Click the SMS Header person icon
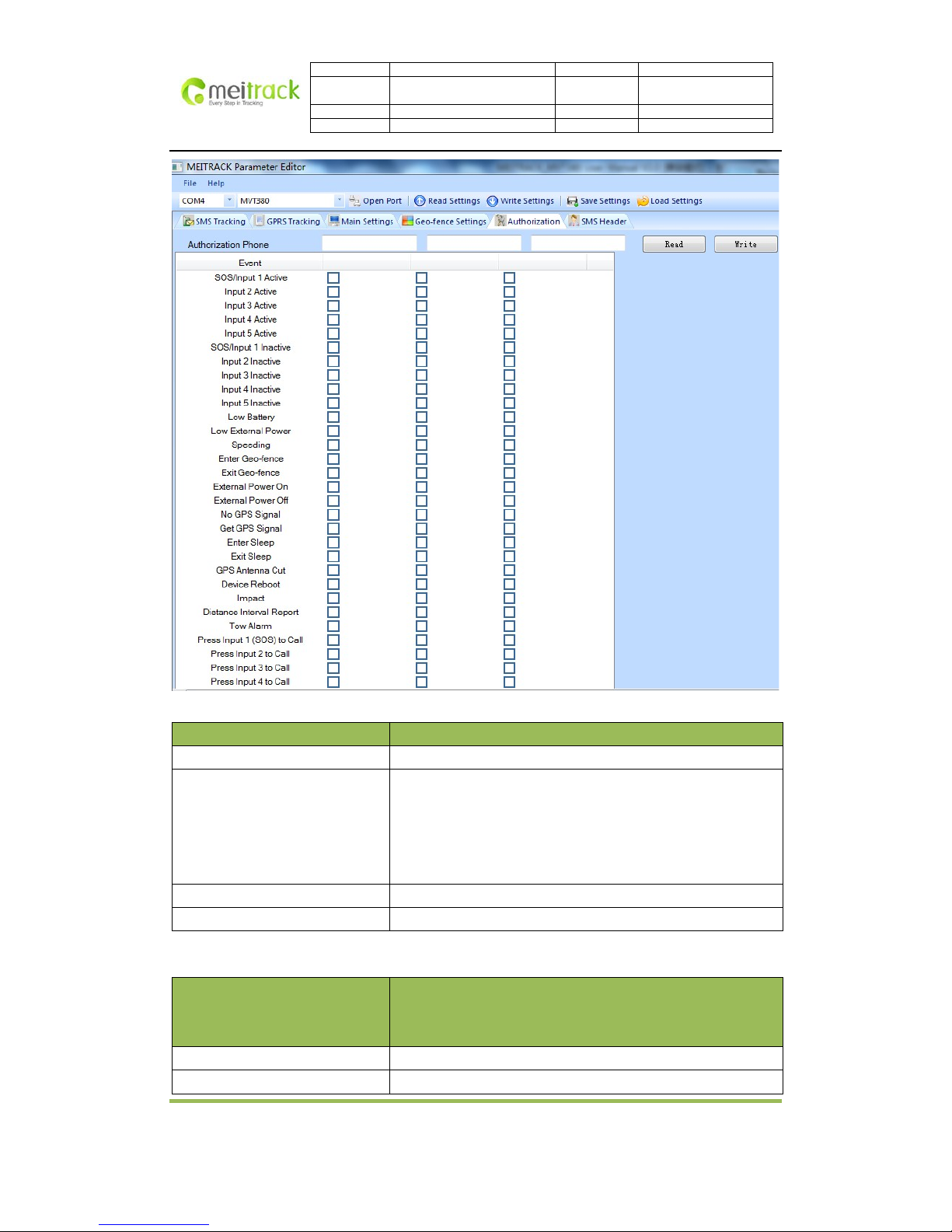952x1232 pixels. coord(574,222)
